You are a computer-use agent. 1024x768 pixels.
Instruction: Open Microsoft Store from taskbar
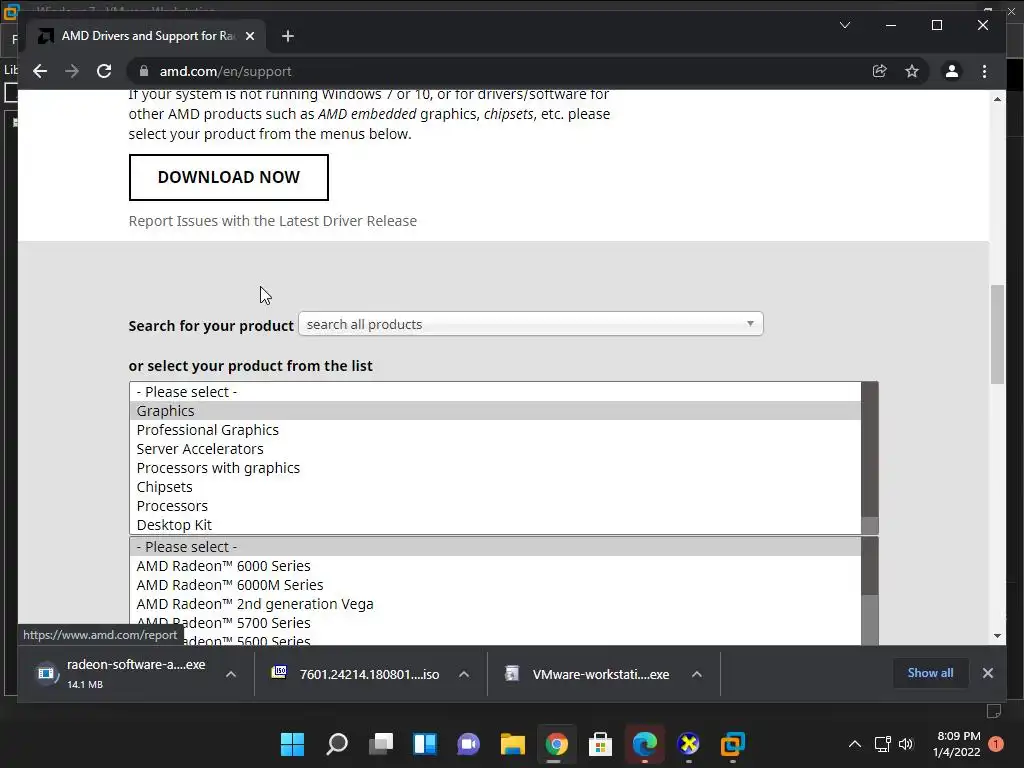(600, 744)
